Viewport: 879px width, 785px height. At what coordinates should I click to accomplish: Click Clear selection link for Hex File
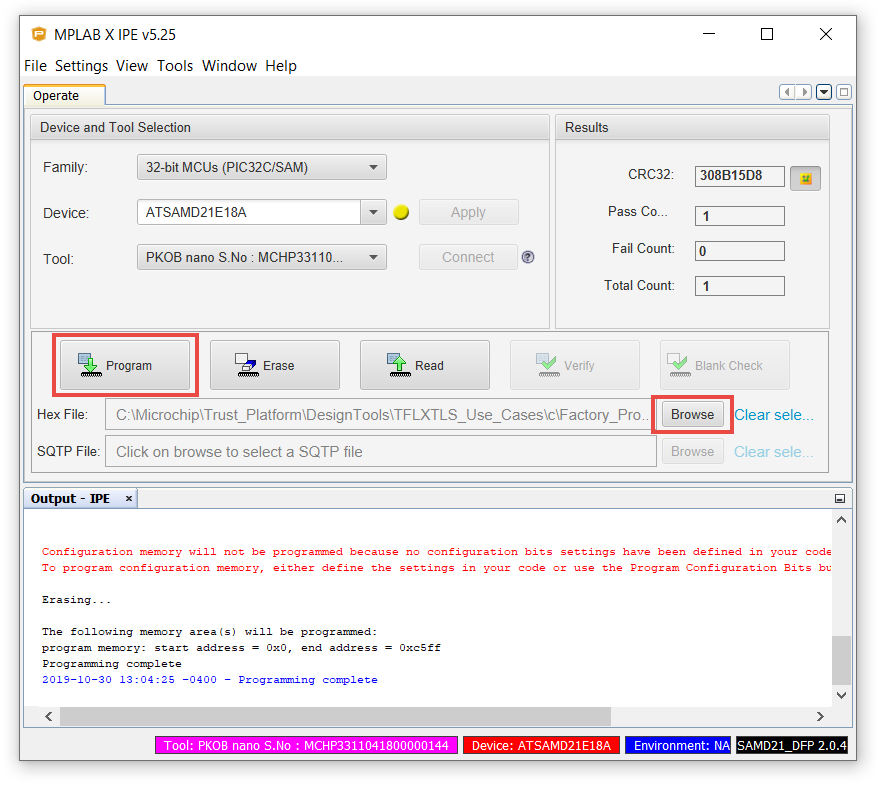coord(774,415)
